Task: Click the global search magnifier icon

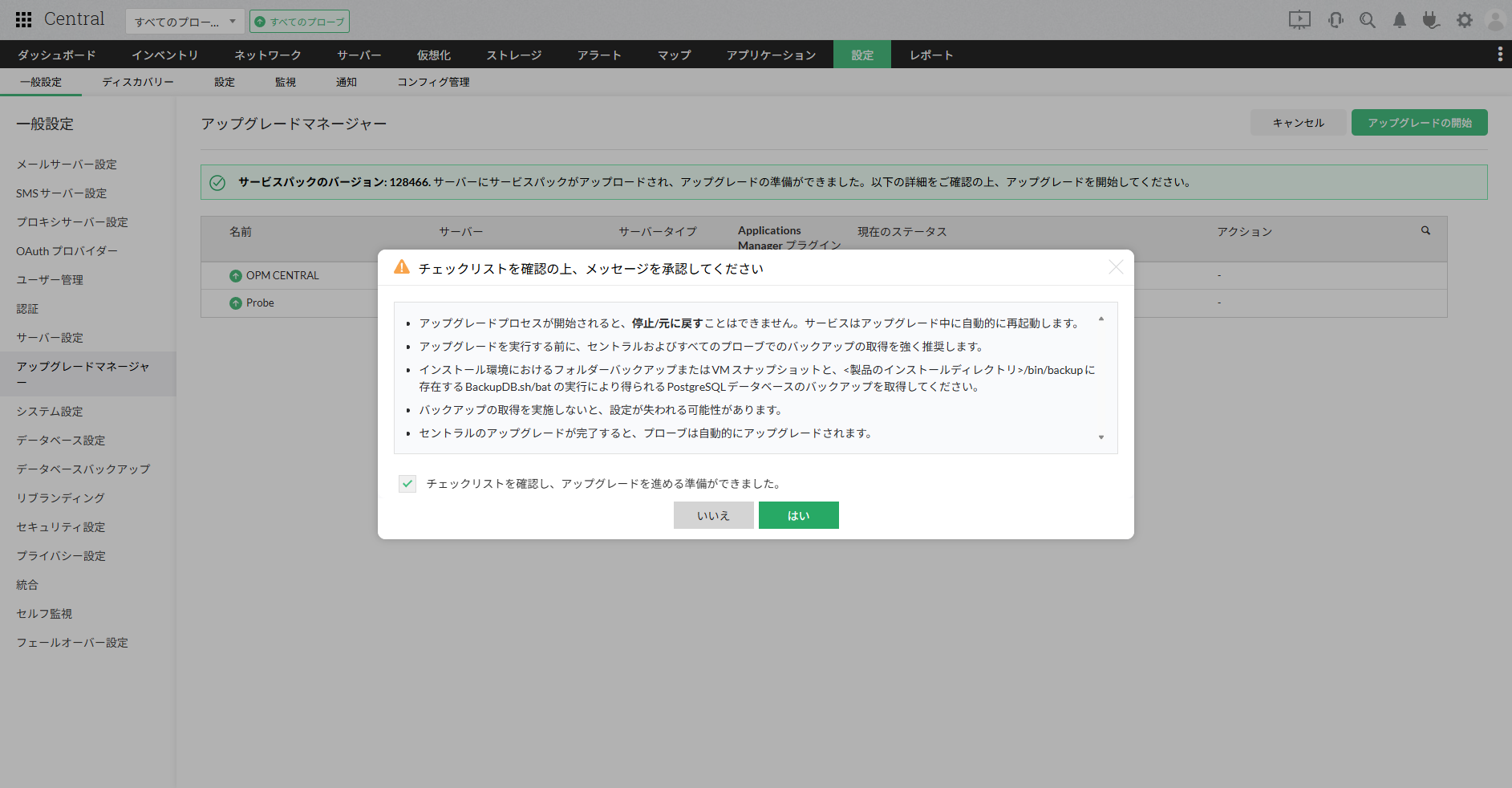Action: click(1368, 20)
